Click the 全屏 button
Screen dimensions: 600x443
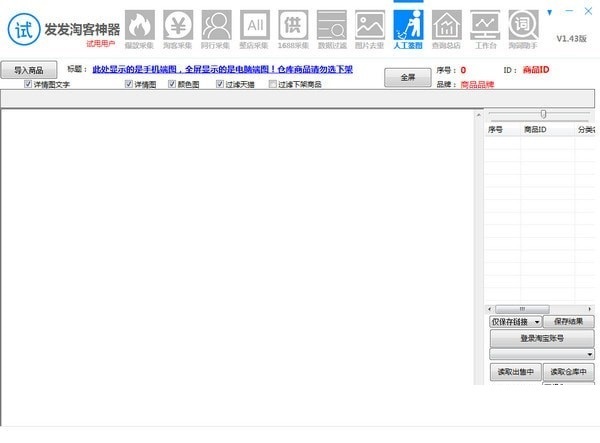click(x=408, y=78)
